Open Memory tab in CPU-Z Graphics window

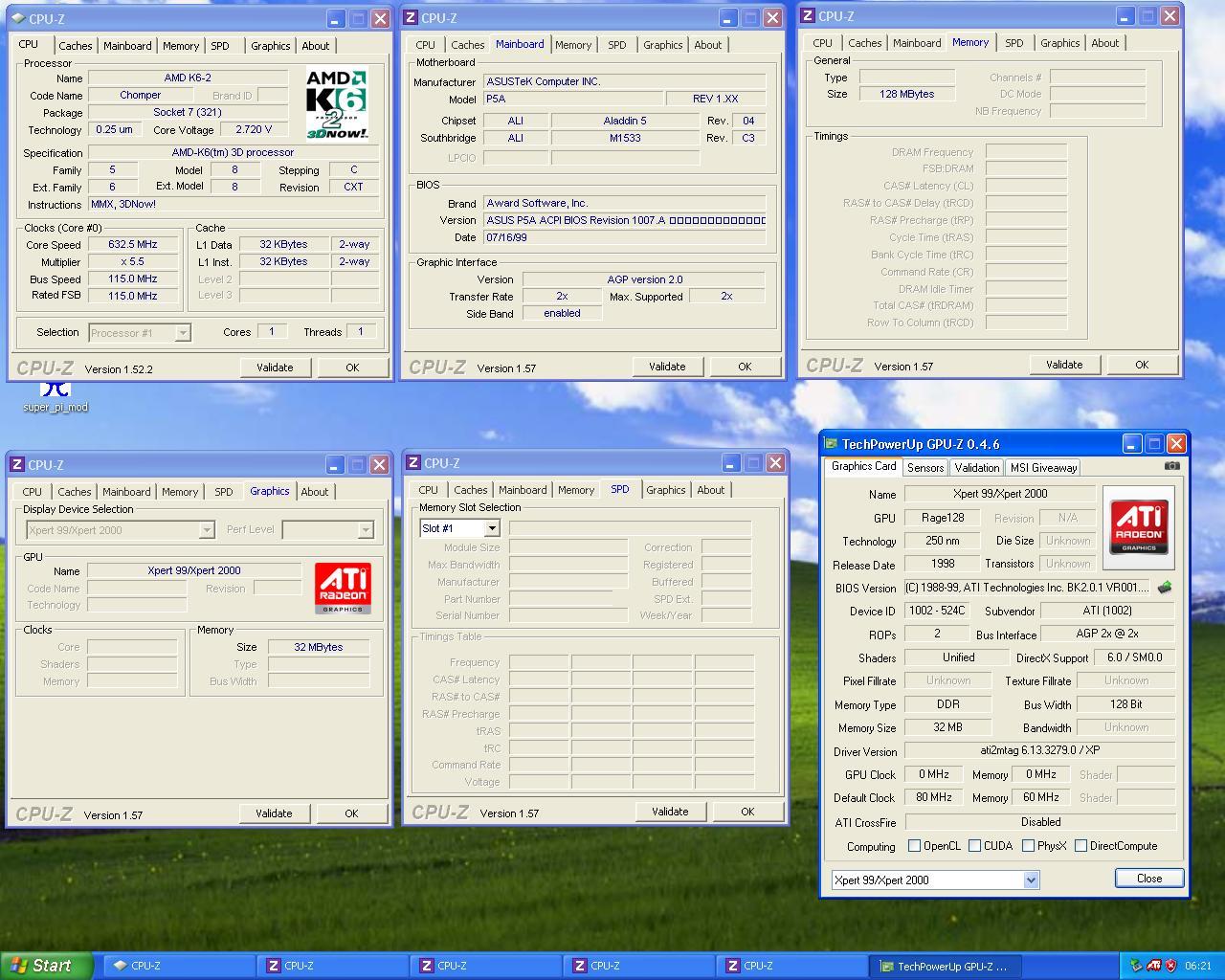click(x=180, y=492)
